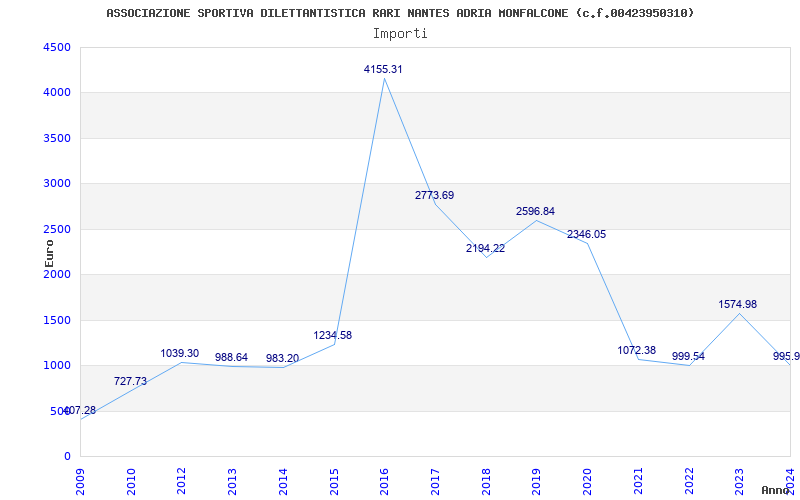Click the 2012 year label
This screenshot has height=500, width=800.
(x=182, y=481)
